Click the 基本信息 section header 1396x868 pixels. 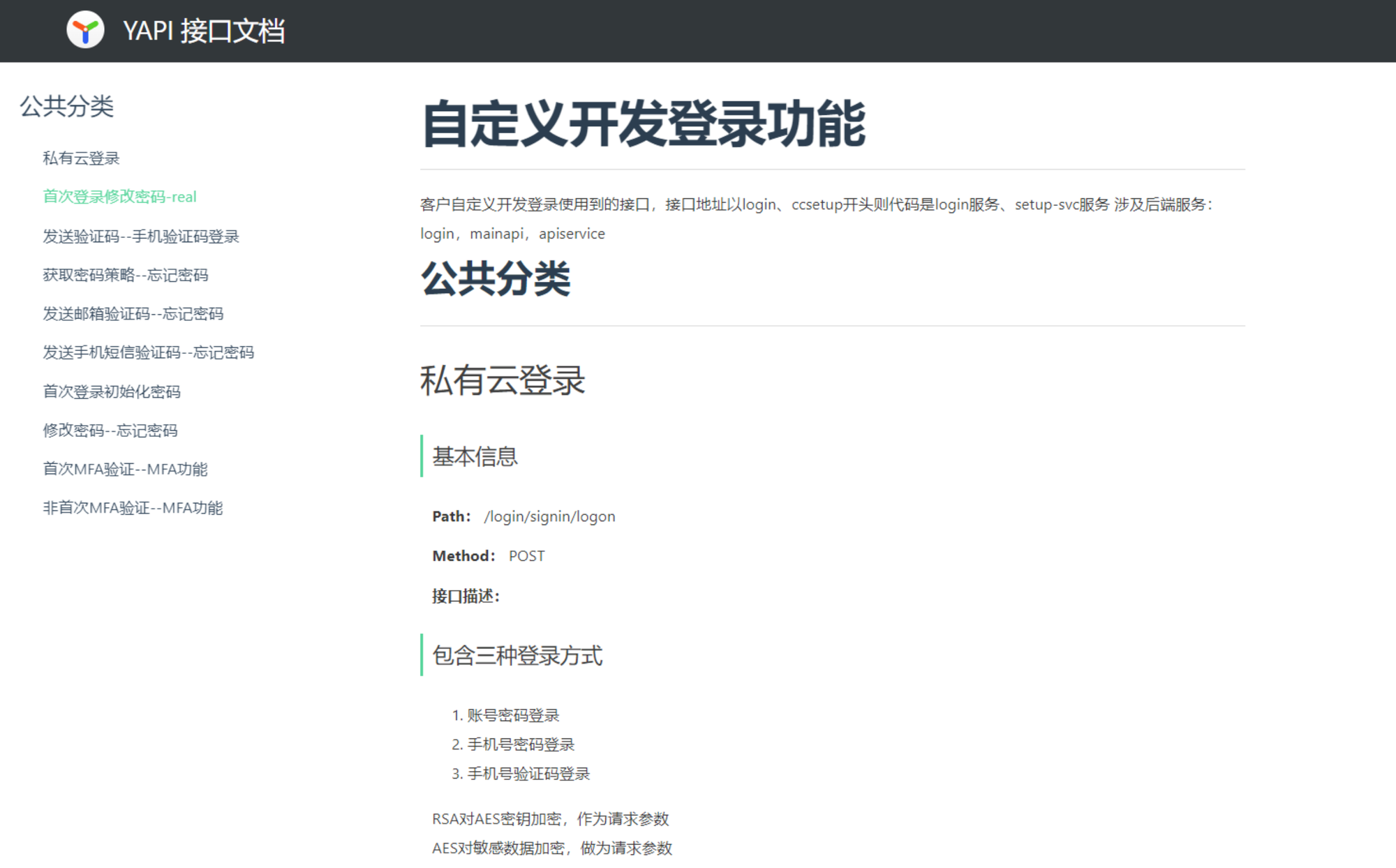(x=475, y=456)
